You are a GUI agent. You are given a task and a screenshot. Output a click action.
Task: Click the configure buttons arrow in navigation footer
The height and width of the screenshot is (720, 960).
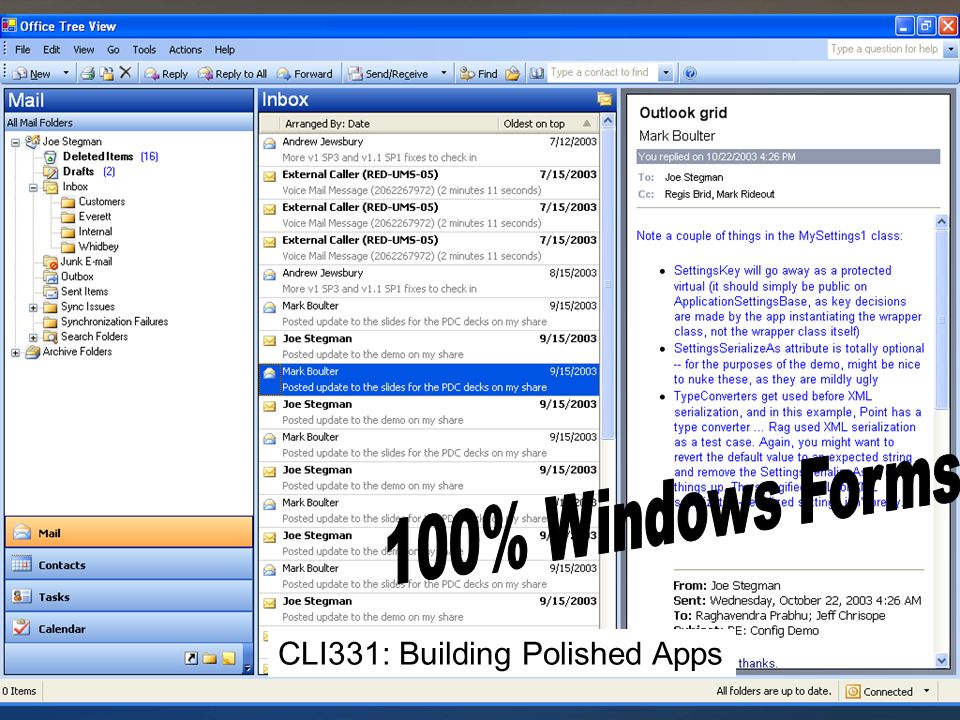click(x=247, y=669)
